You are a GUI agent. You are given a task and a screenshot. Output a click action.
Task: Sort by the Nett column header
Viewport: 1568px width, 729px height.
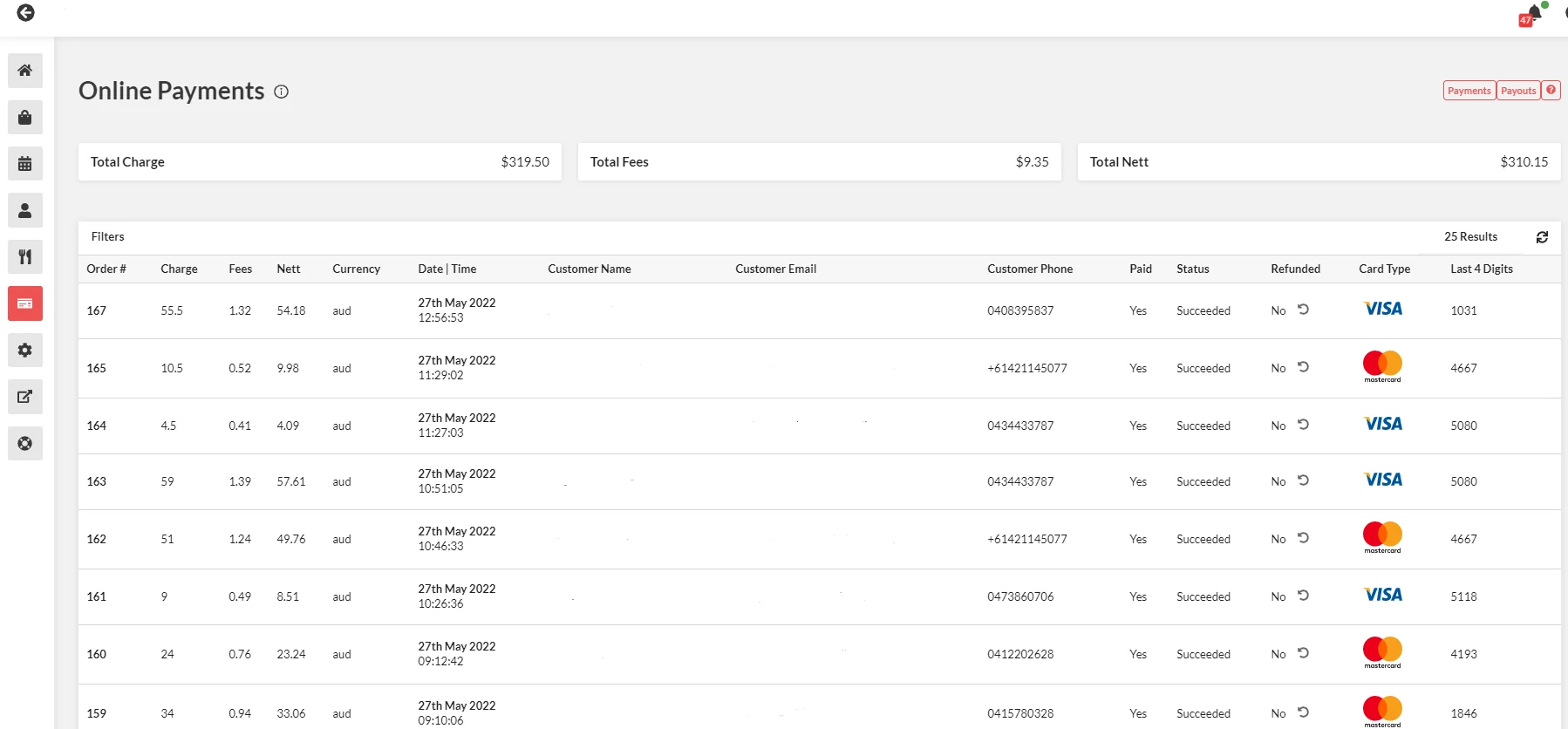289,269
